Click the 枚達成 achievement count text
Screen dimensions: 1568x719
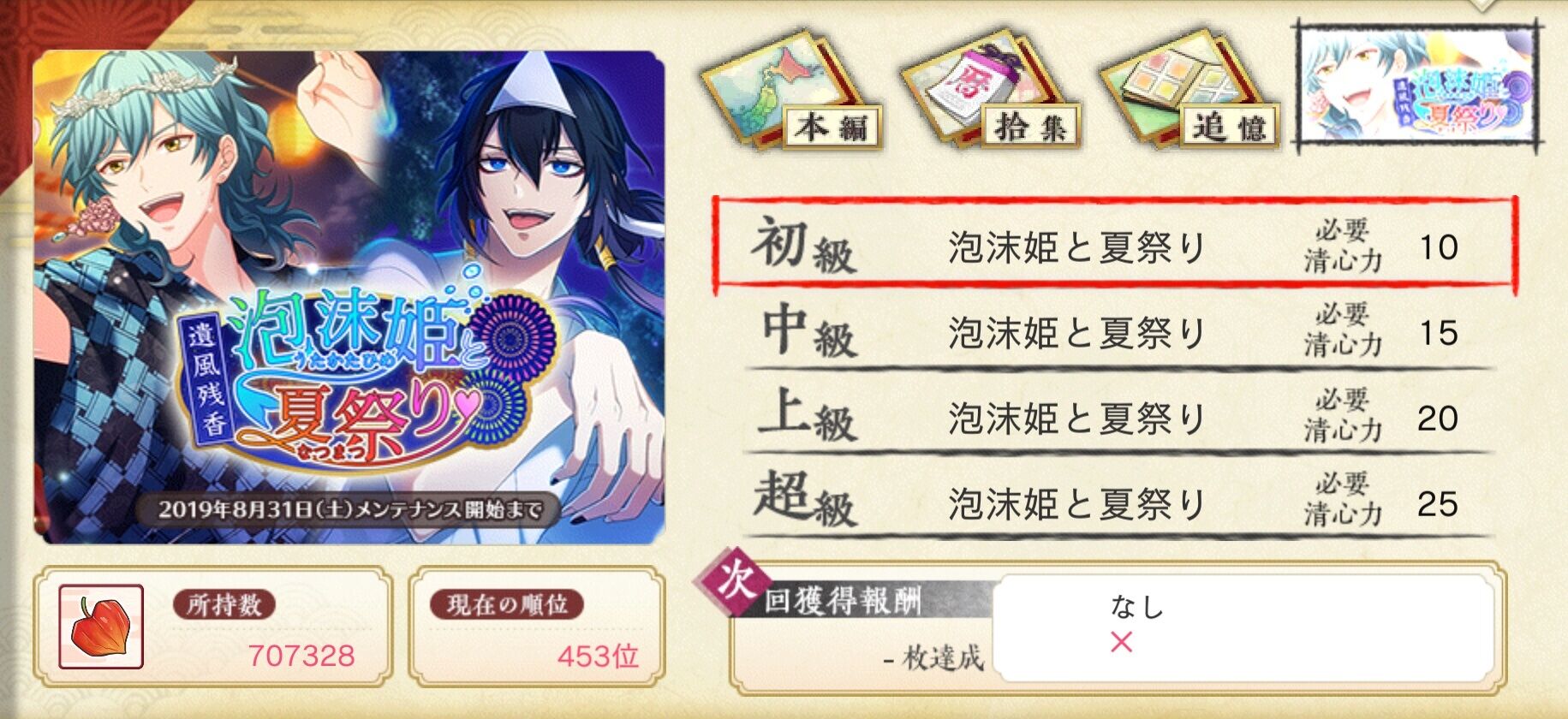point(934,658)
